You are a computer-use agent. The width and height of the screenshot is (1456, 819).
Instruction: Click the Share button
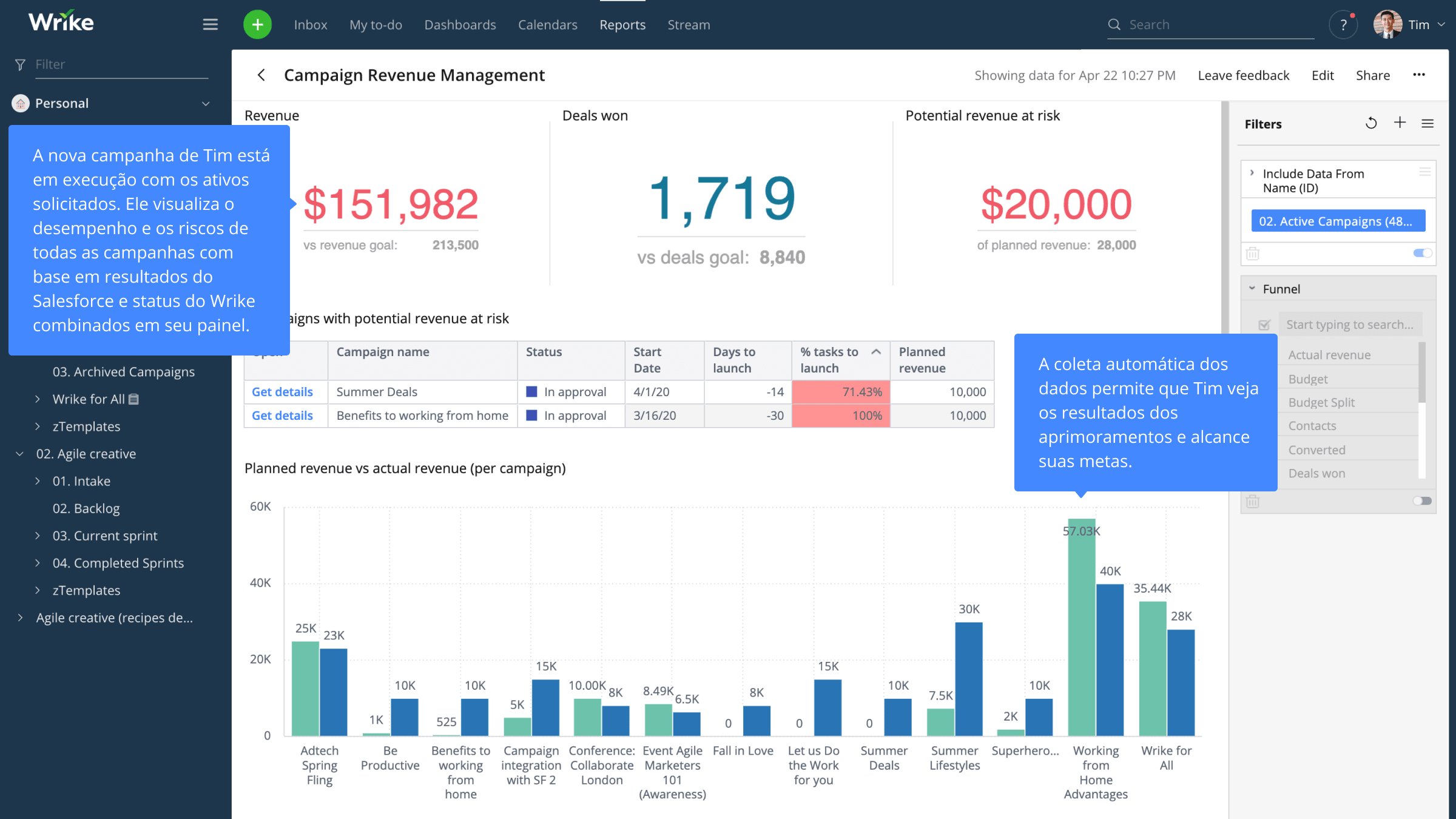pyautogui.click(x=1373, y=75)
